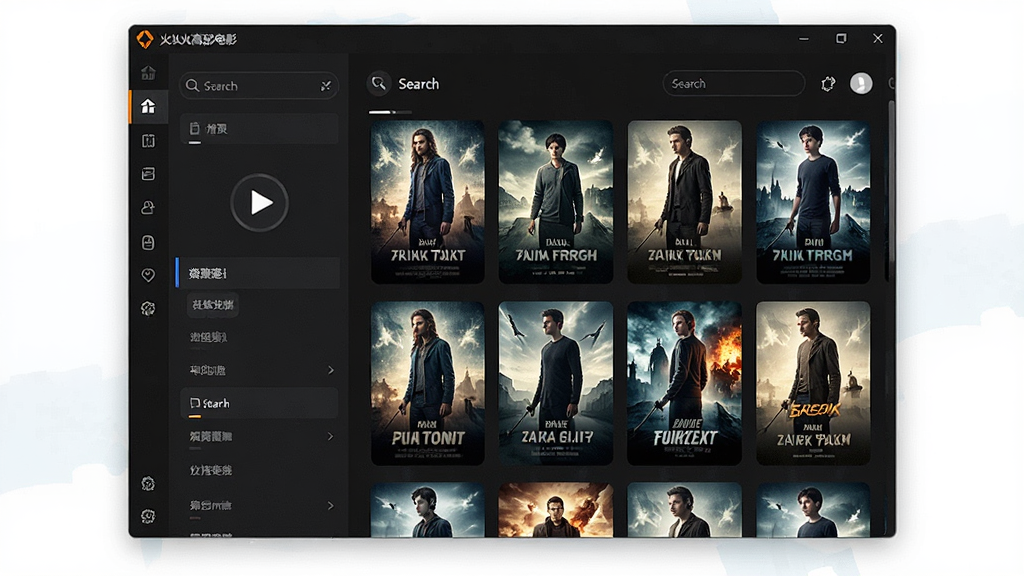
Task: Expand the chevron on the row below Search entry
Action: pos(330,436)
